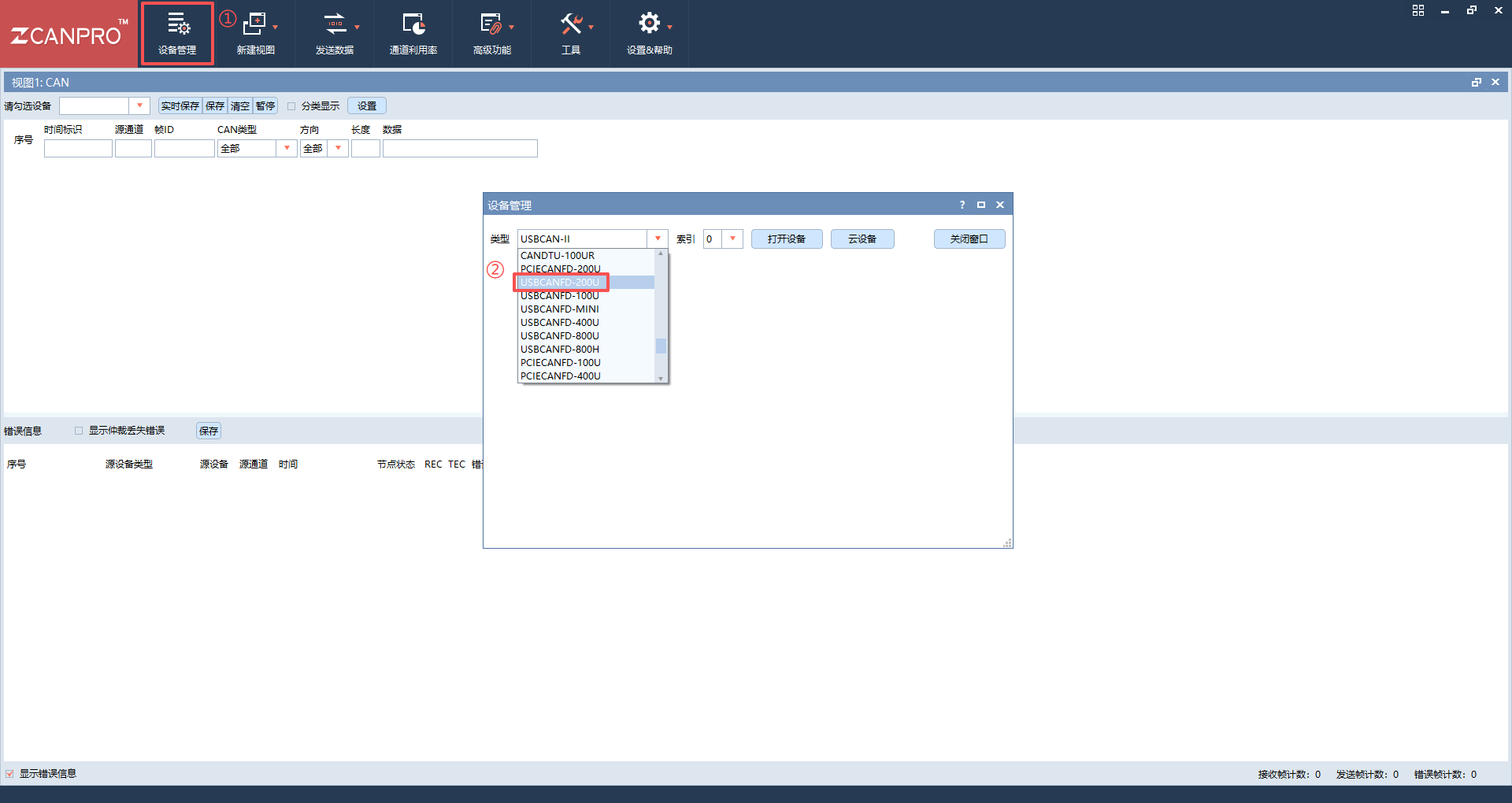Click the 通道利用率 channel utilization icon
The height and width of the screenshot is (803, 1512).
pos(413,24)
